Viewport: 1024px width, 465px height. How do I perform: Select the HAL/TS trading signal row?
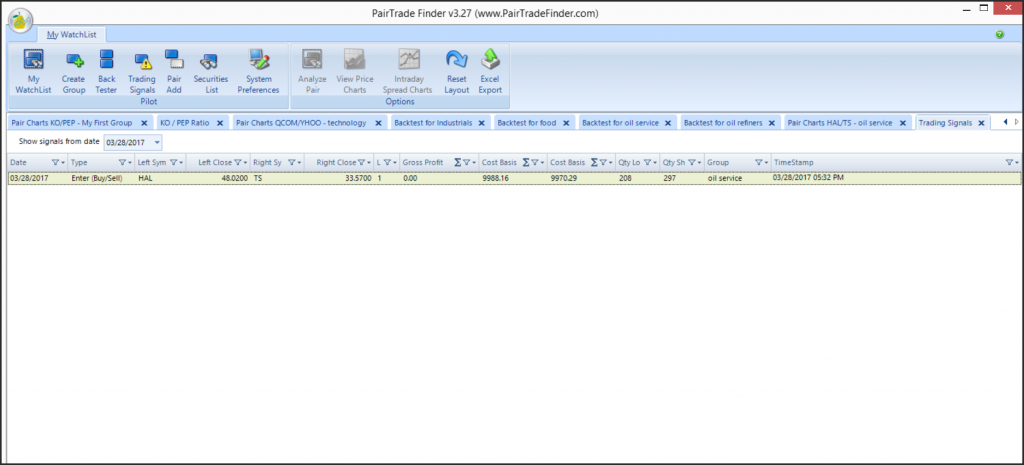pos(400,178)
